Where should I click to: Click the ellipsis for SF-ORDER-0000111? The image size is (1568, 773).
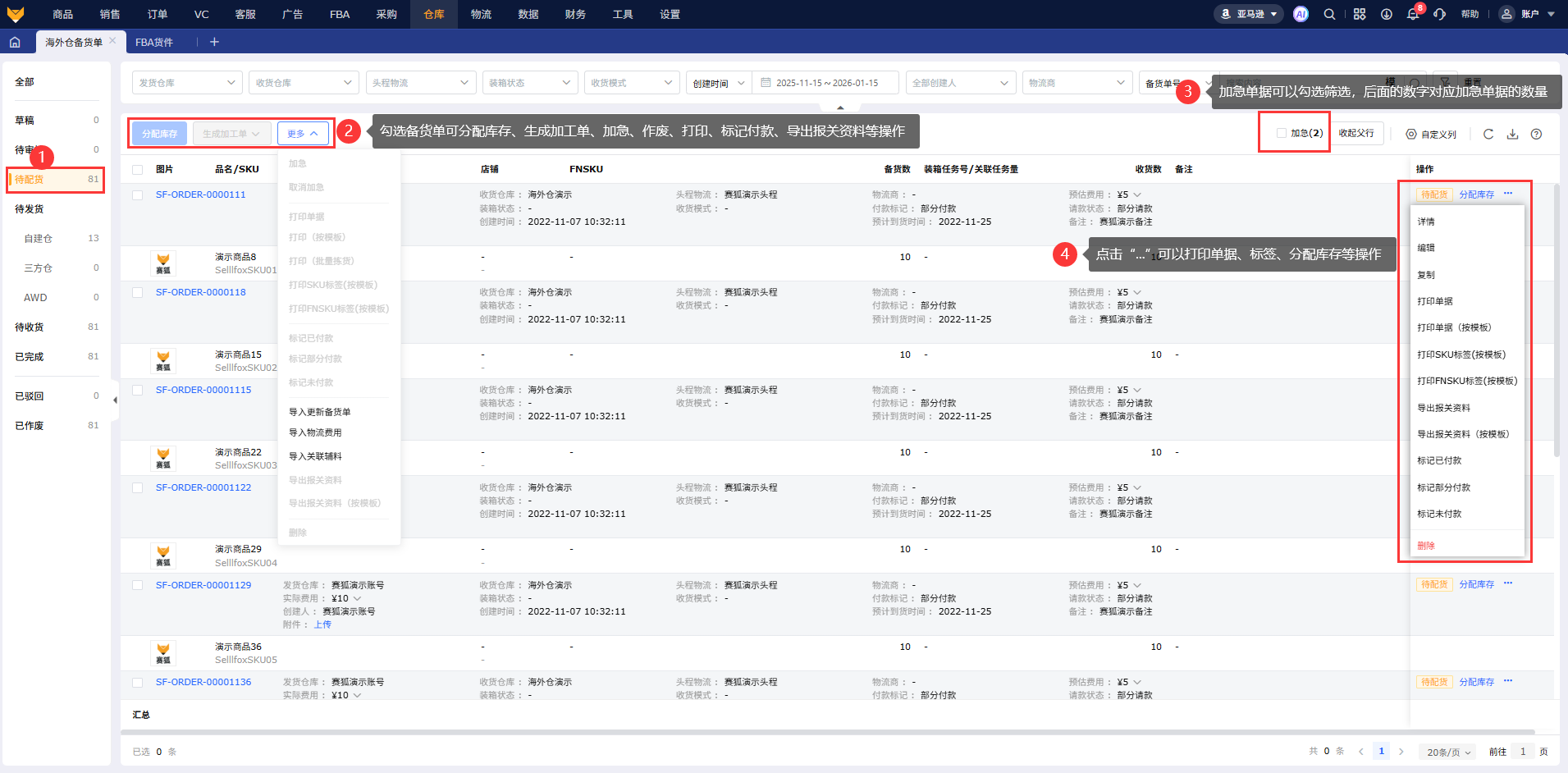[x=1508, y=194]
